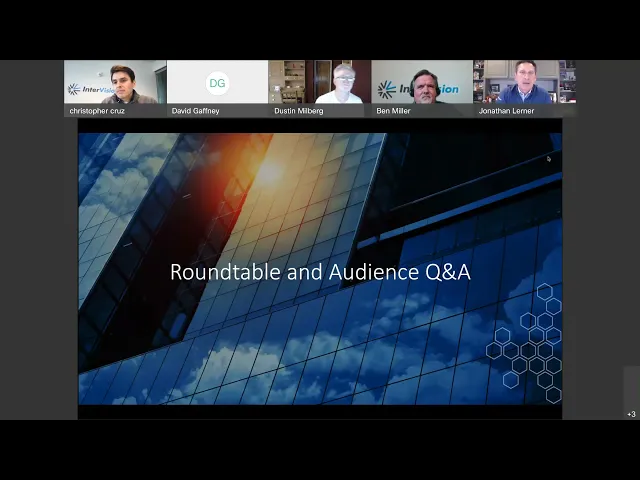
Task: Click the 'David Gaffney' name label
Action: point(196,111)
